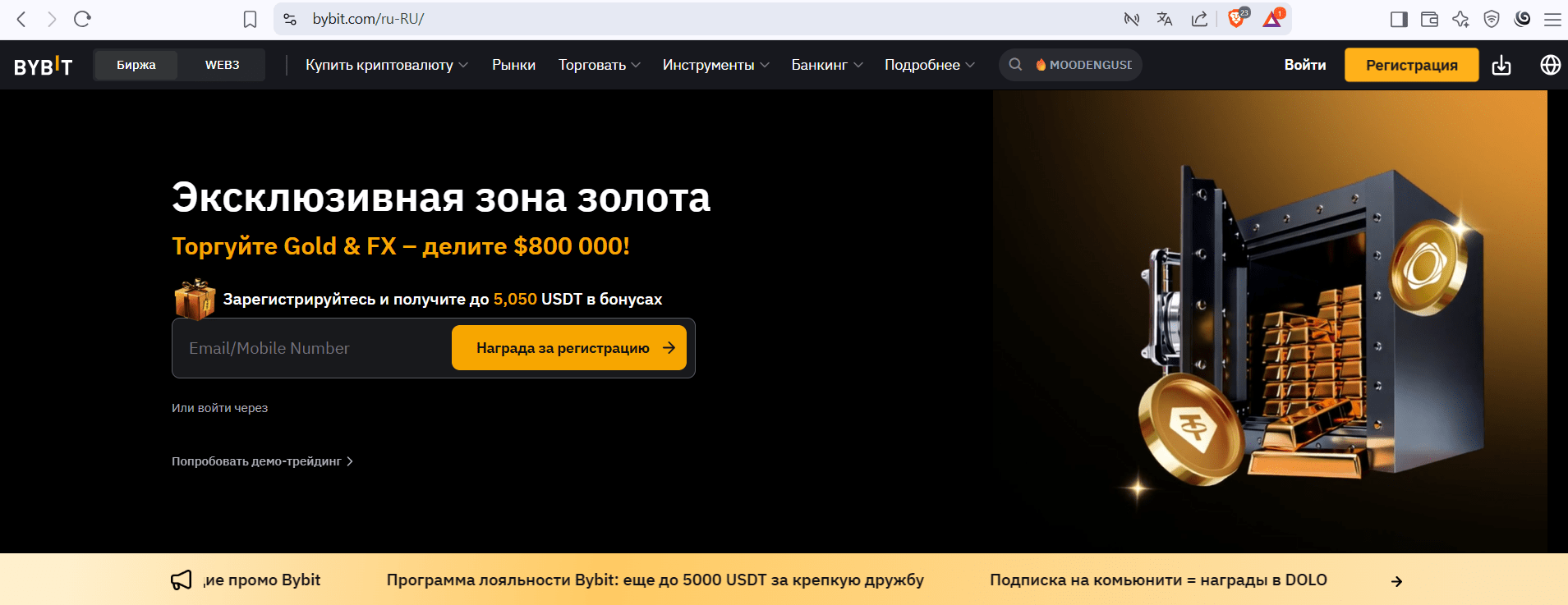
Task: Switch to the Биржа tab
Action: click(136, 65)
